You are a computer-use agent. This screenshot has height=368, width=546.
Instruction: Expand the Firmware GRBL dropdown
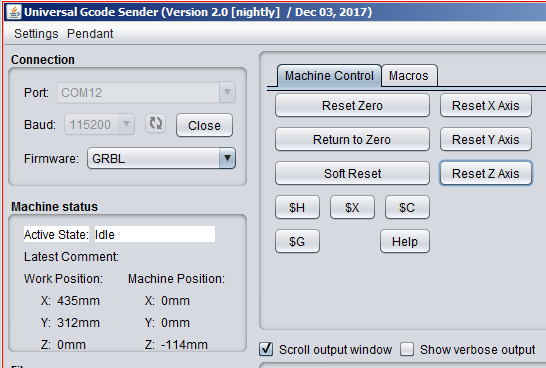click(x=161, y=158)
